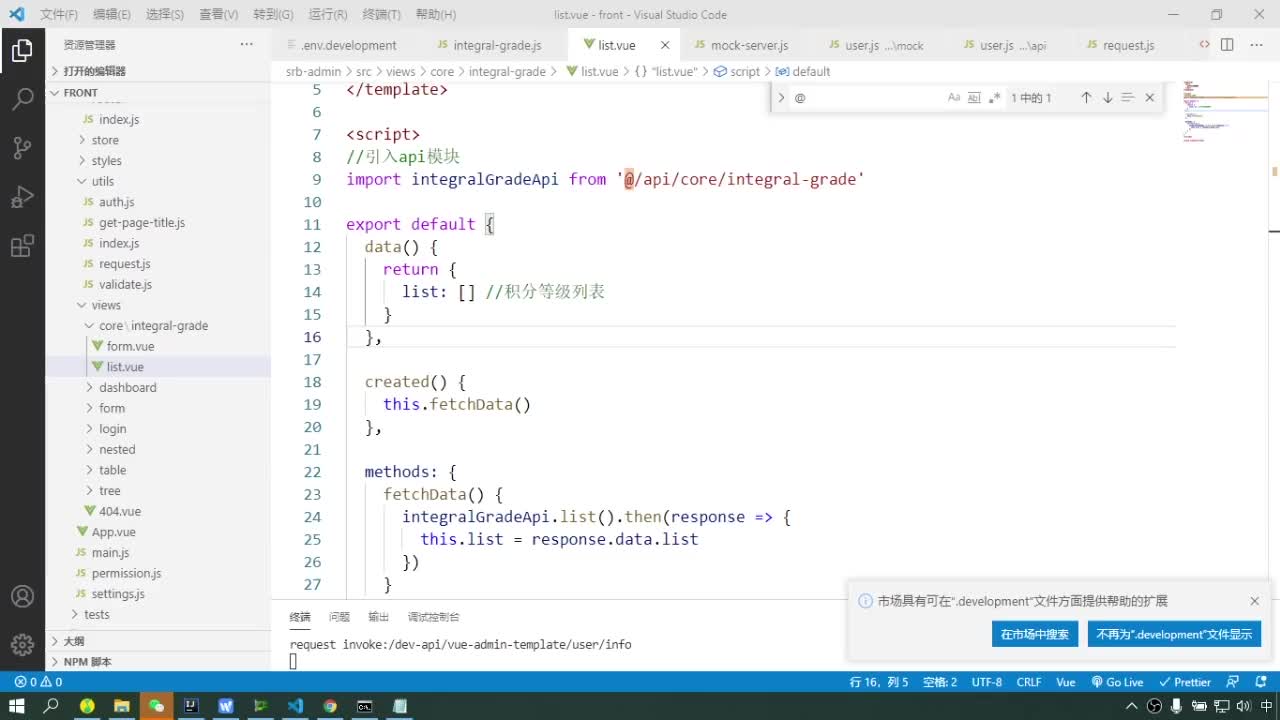Click 在市场中搜索 button
The image size is (1280, 720).
[x=1035, y=634]
